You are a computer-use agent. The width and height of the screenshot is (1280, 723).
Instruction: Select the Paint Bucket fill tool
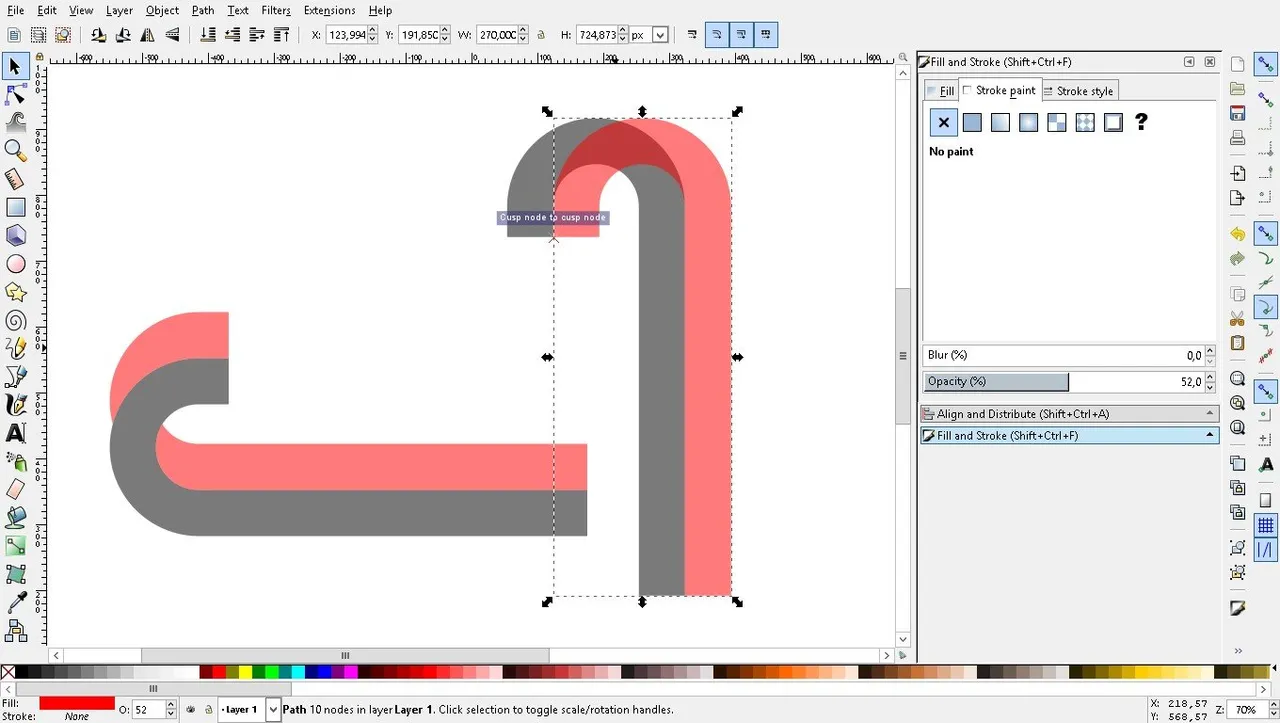pos(15,518)
